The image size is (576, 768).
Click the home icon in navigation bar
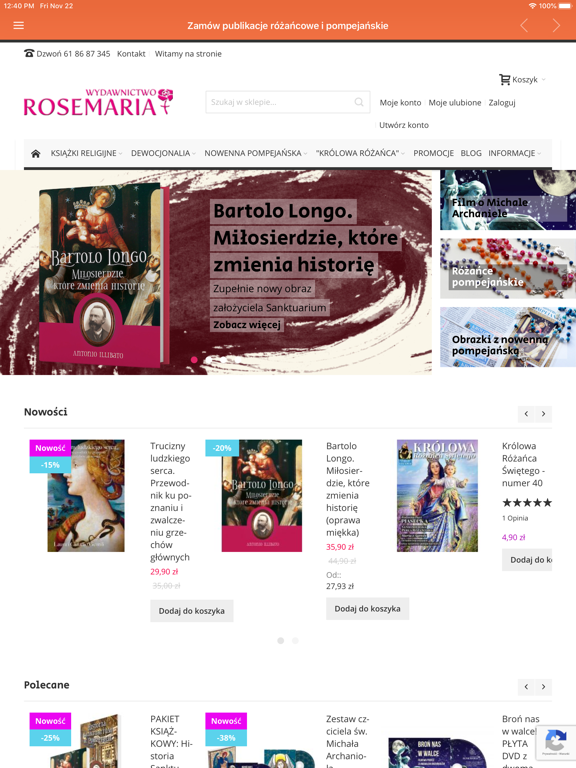point(35,153)
